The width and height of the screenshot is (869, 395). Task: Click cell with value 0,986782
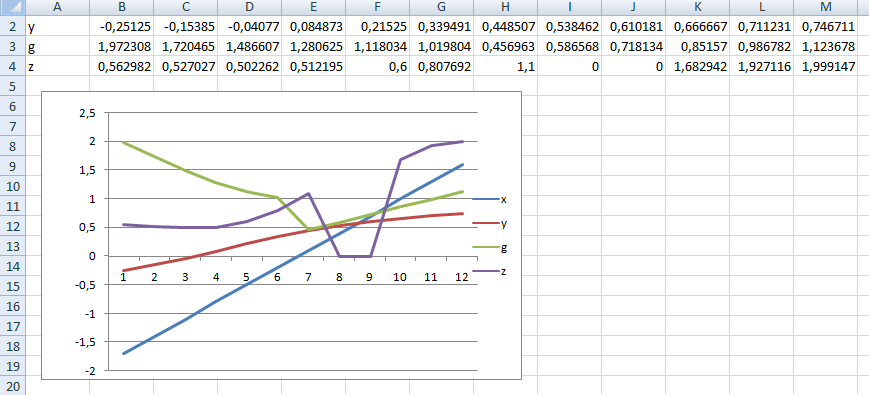pos(761,45)
